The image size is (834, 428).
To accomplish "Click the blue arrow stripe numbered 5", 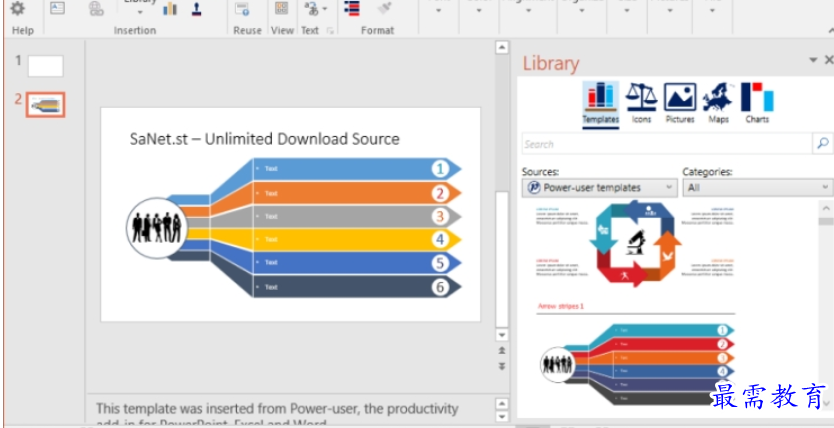I will pyautogui.click(x=356, y=263).
